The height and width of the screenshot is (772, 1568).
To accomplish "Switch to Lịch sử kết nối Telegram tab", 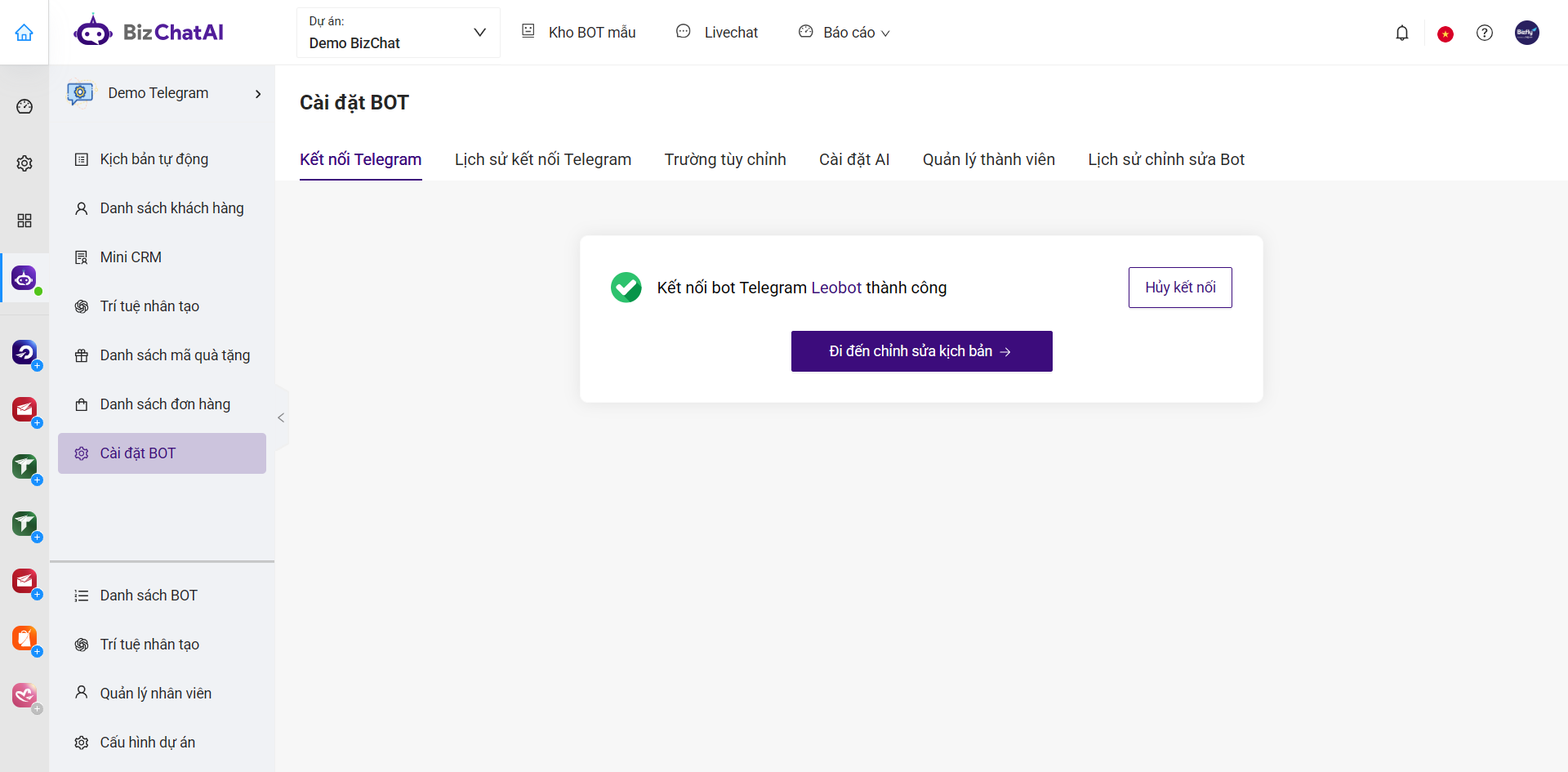I will [x=543, y=159].
